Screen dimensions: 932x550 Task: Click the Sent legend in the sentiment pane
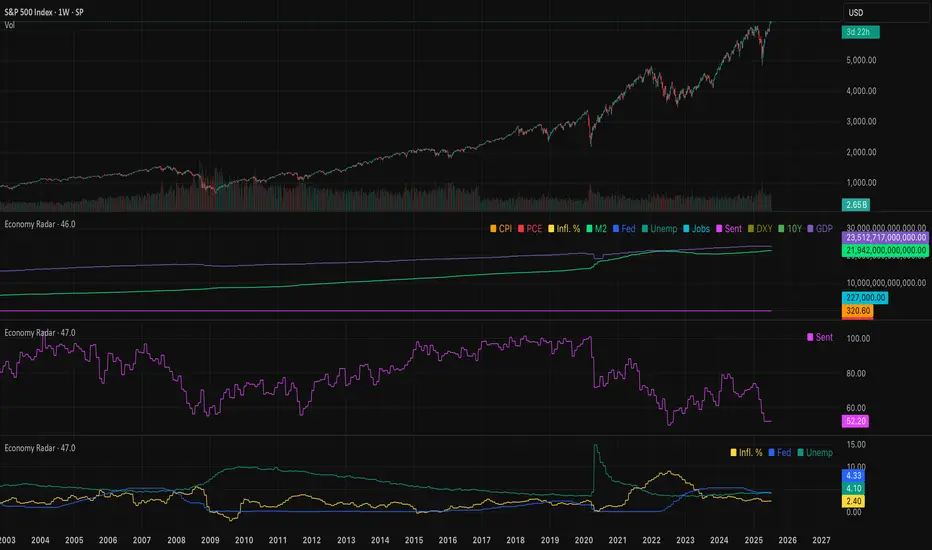[x=820, y=337]
